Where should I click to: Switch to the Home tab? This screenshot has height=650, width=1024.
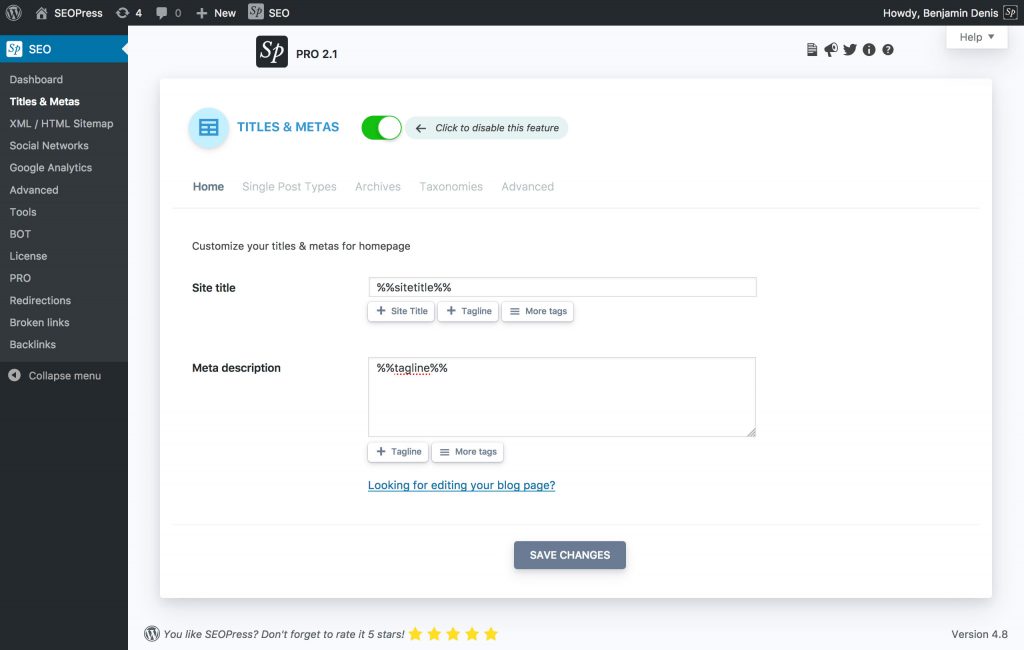click(x=208, y=187)
